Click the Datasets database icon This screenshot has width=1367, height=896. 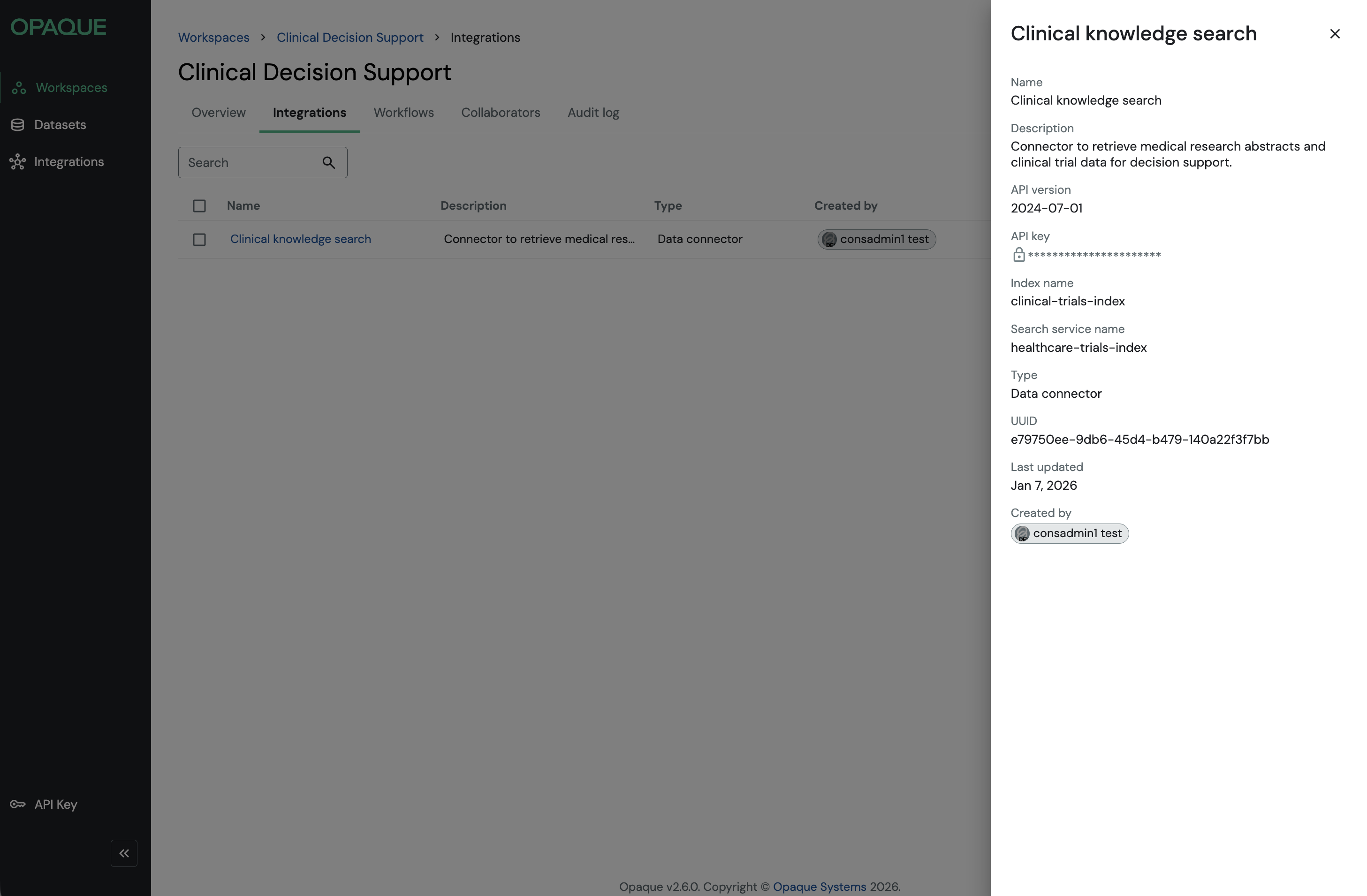tap(18, 125)
